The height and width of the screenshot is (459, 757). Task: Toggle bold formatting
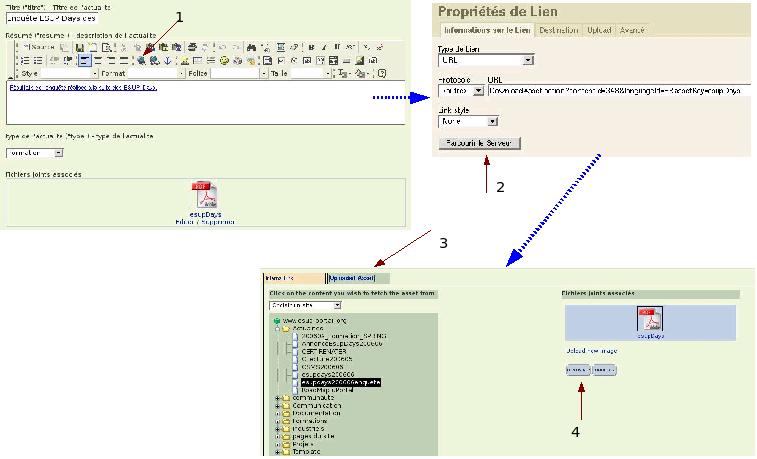(x=311, y=47)
